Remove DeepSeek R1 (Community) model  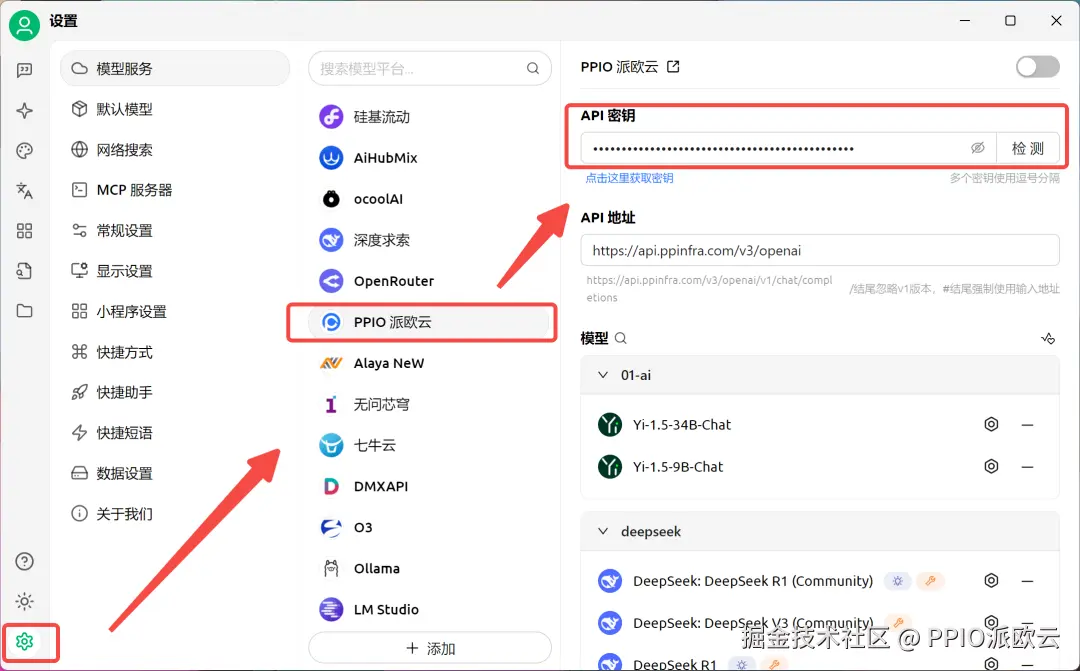tap(1028, 581)
